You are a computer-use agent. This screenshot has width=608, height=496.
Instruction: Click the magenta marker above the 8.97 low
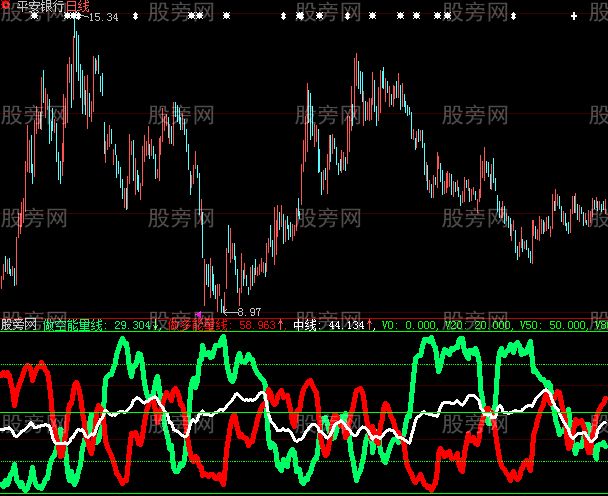[198, 315]
